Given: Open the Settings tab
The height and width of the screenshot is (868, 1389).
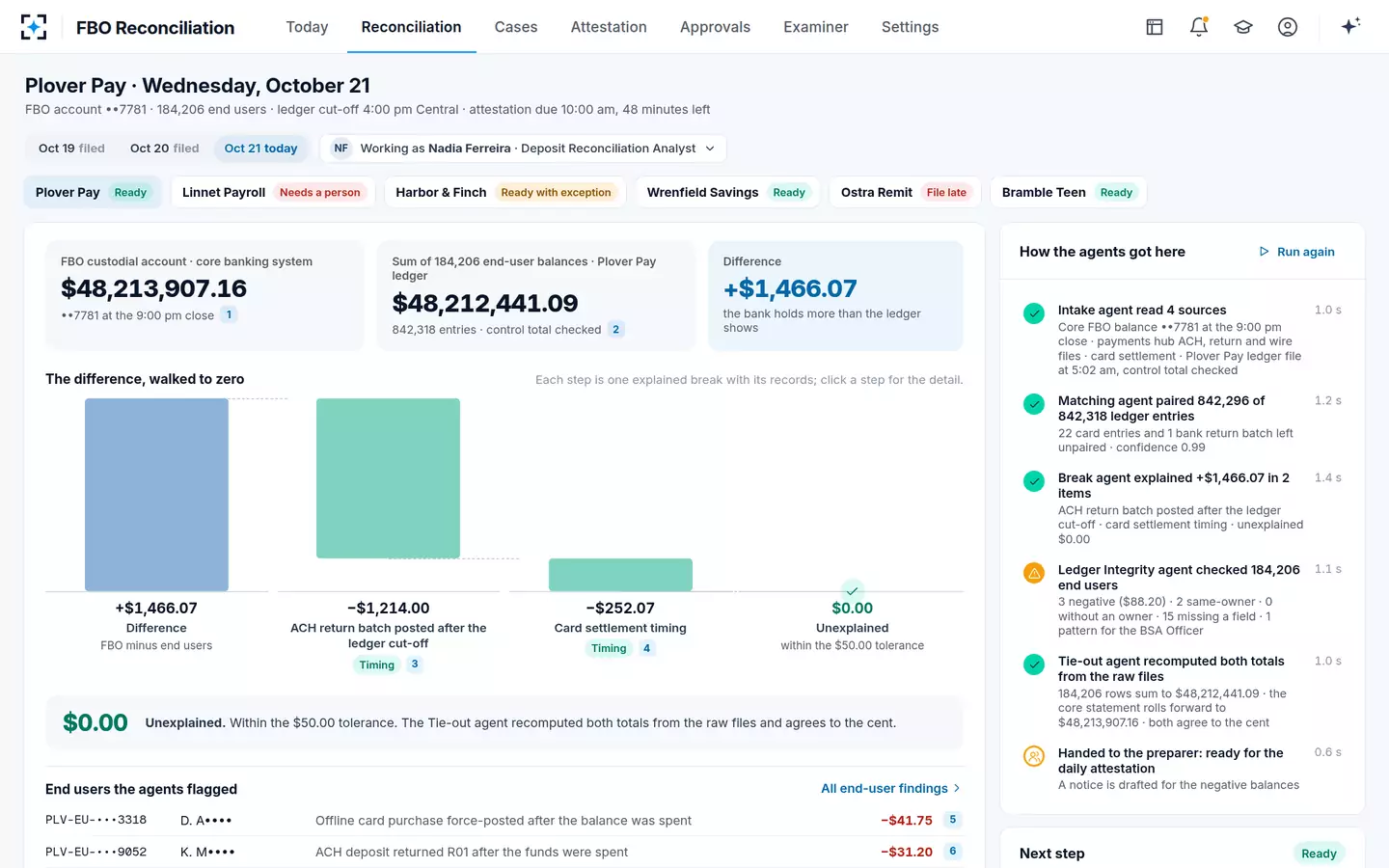Looking at the screenshot, I should [910, 27].
